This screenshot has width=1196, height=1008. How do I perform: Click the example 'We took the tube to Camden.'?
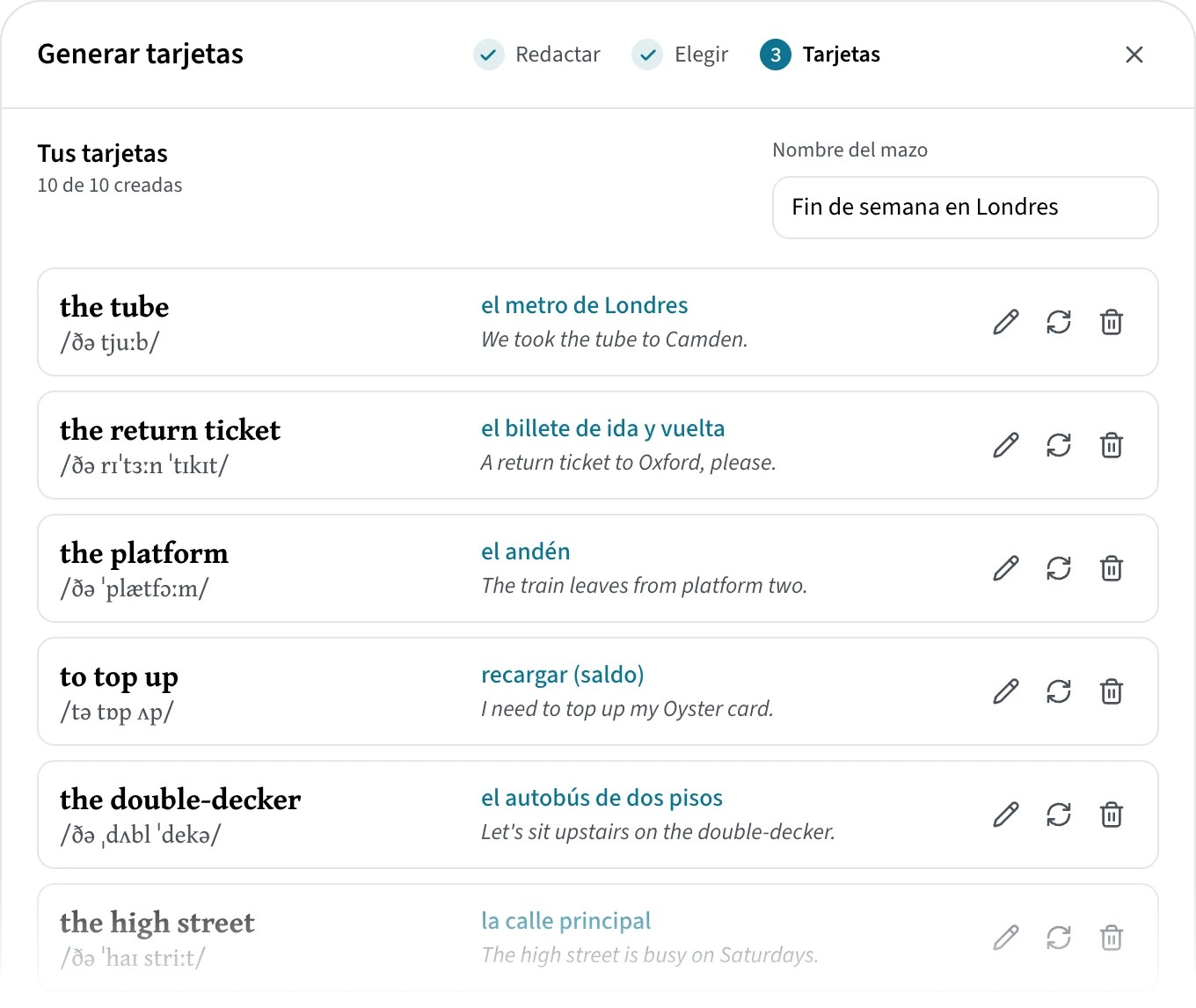pyautogui.click(x=614, y=340)
